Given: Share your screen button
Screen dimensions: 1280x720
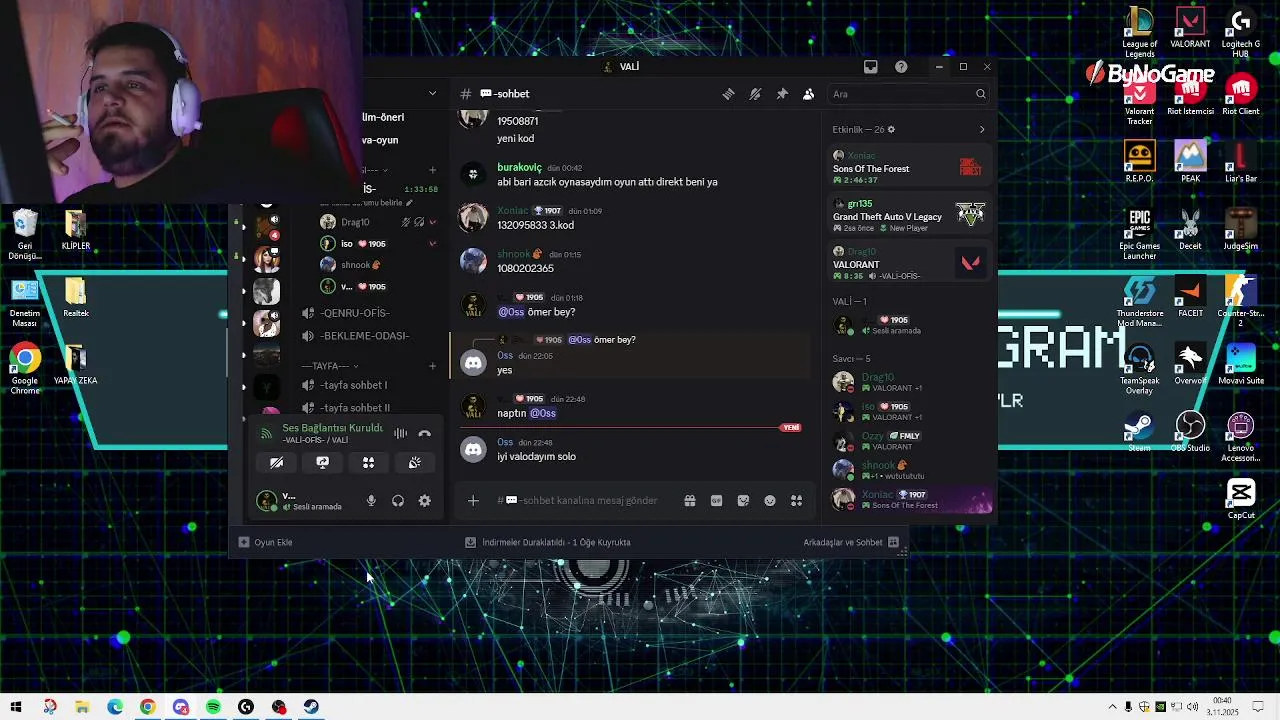Looking at the screenshot, I should (x=322, y=463).
